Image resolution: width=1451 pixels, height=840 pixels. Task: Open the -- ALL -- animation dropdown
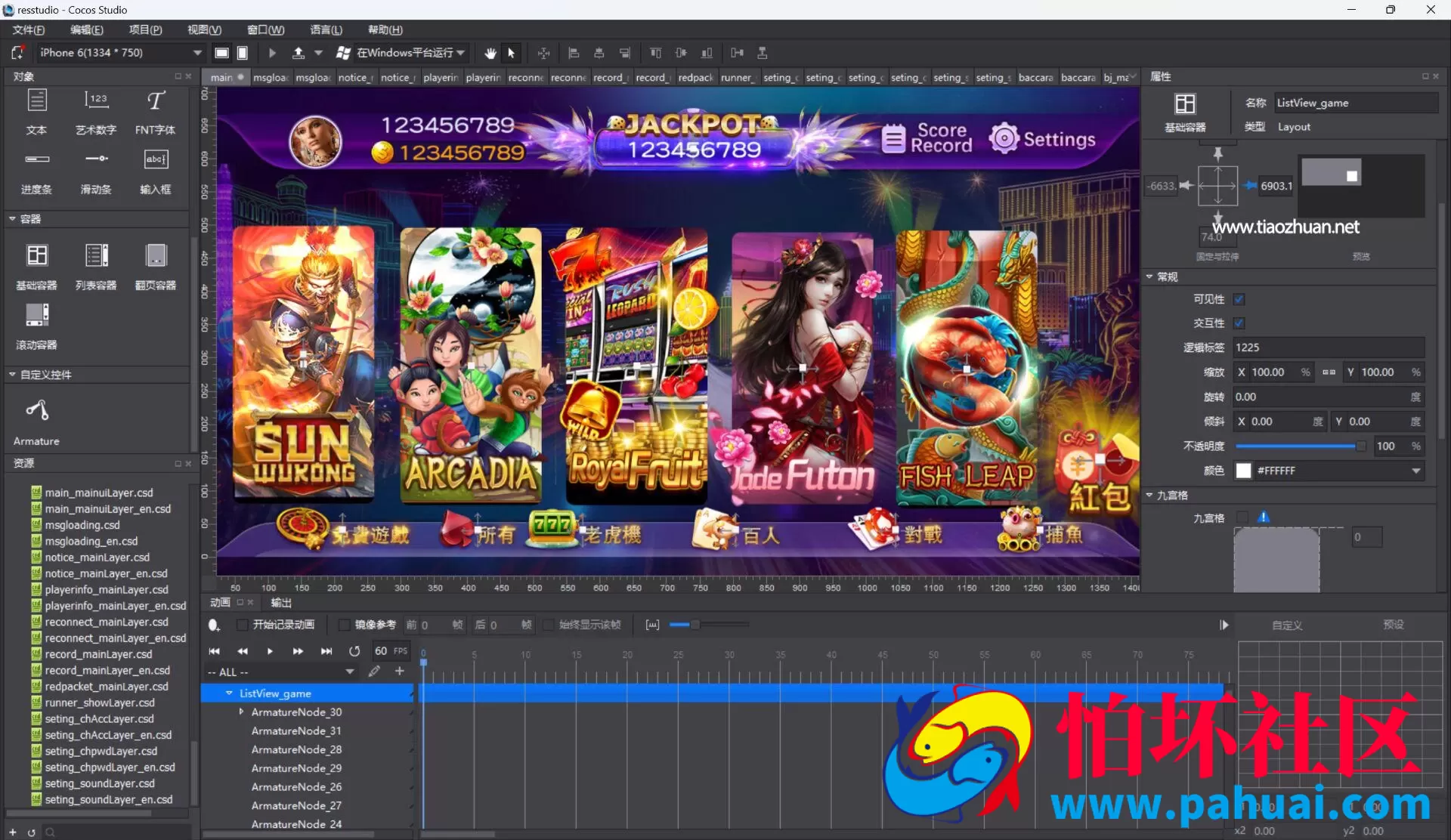pyautogui.click(x=281, y=672)
